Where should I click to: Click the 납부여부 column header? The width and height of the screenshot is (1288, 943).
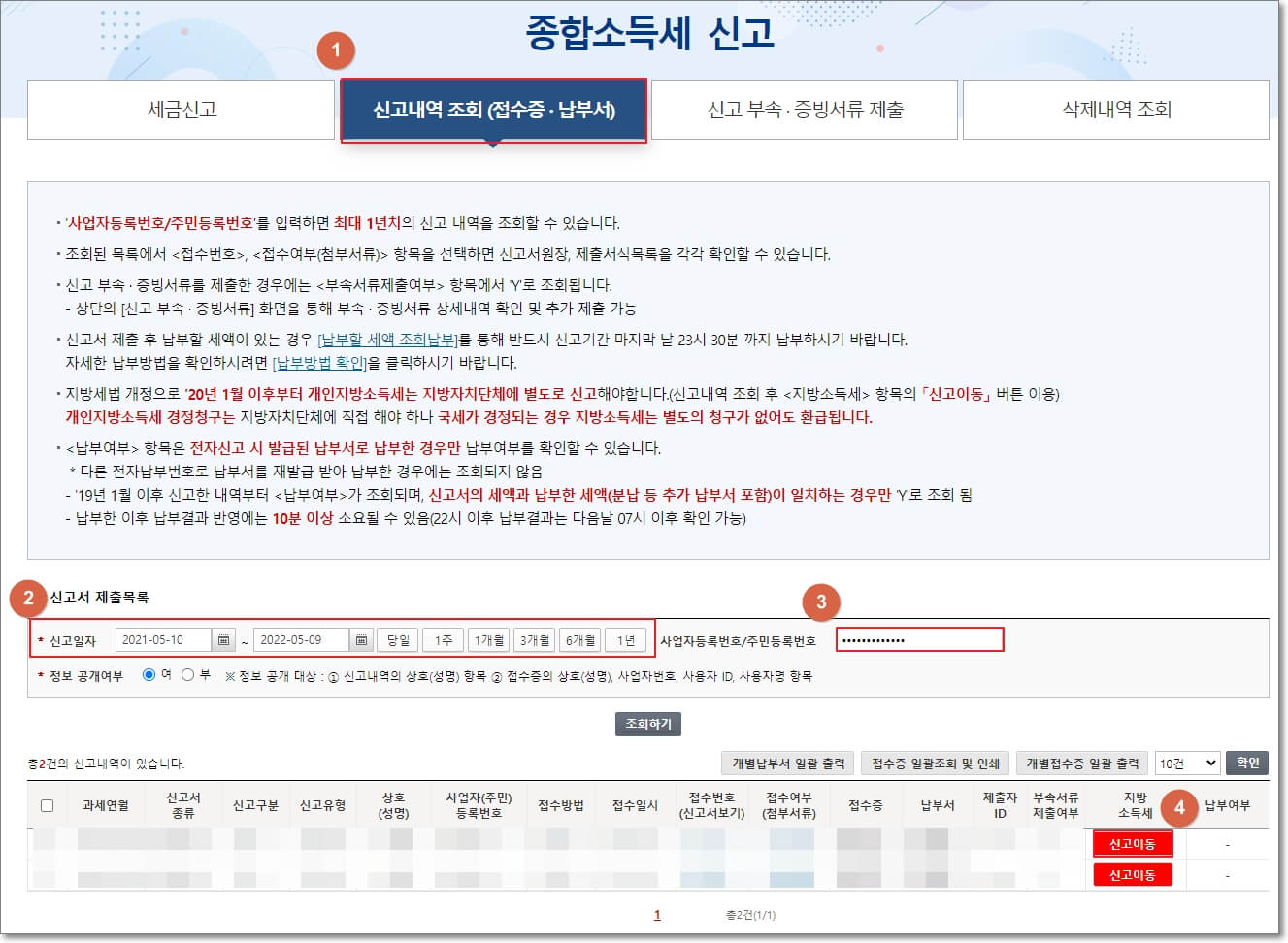click(1227, 805)
